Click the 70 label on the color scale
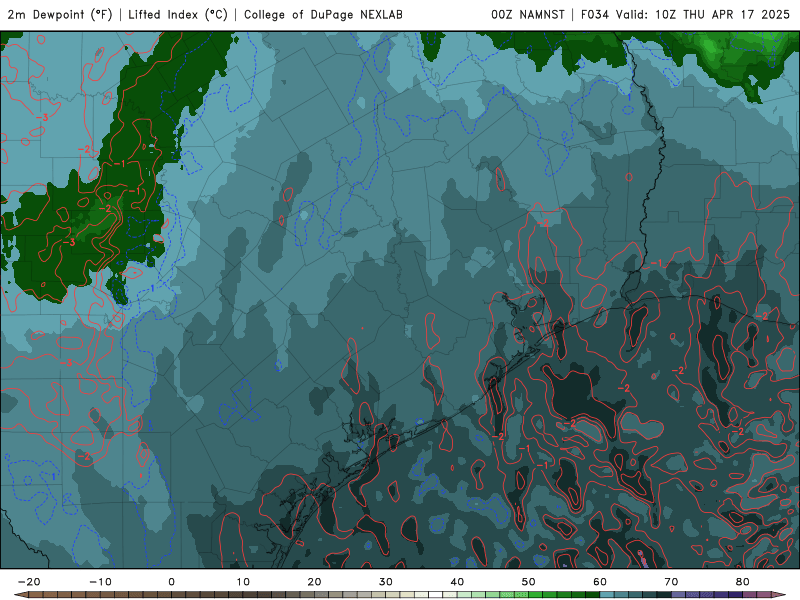The width and height of the screenshot is (800, 600). (x=671, y=582)
